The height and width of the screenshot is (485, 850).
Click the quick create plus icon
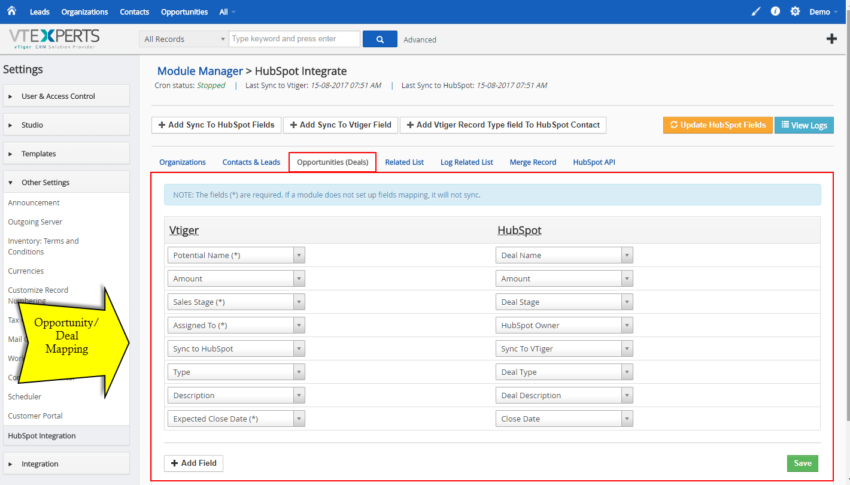pos(832,38)
